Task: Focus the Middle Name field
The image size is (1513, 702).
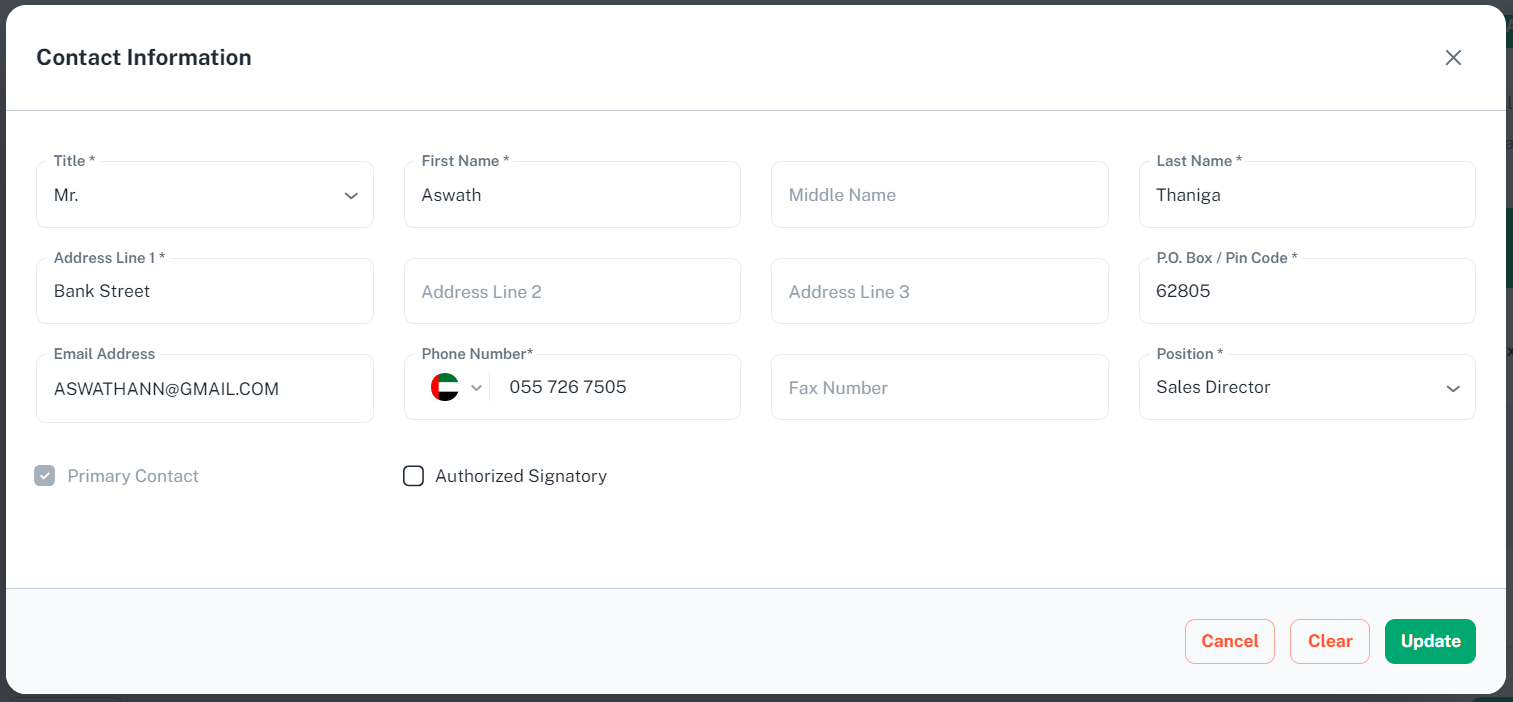Action: point(939,195)
